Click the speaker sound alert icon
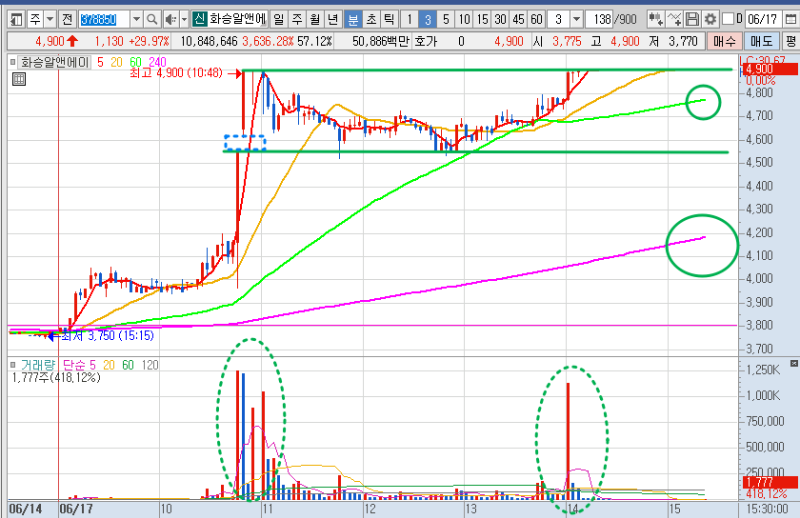Image resolution: width=800 pixels, height=518 pixels. click(171, 19)
